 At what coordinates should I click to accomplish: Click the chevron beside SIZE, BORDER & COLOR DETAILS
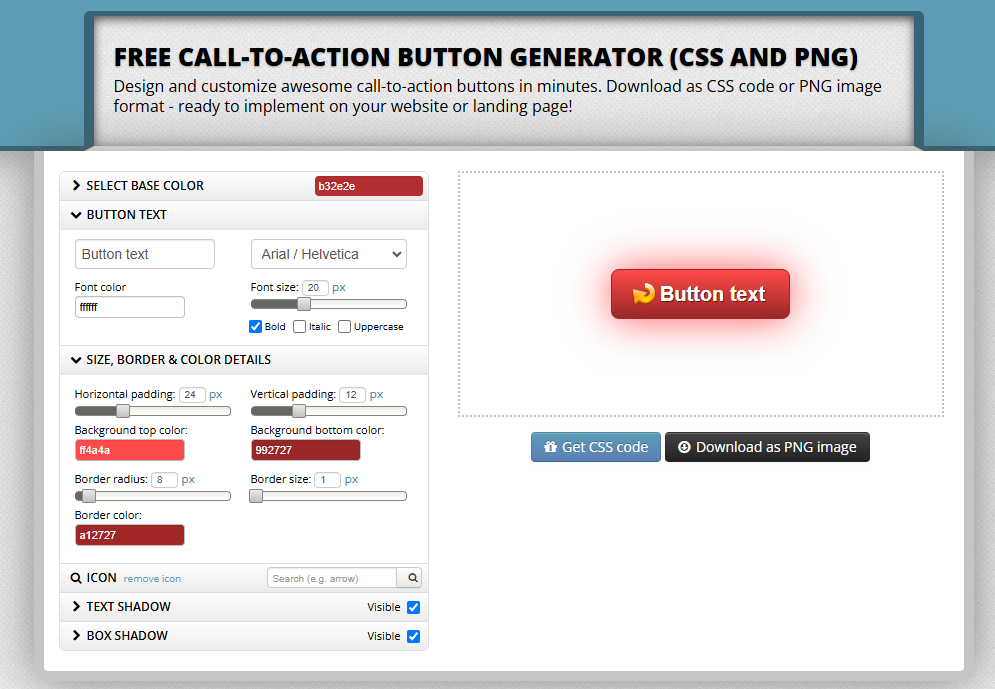pos(76,360)
